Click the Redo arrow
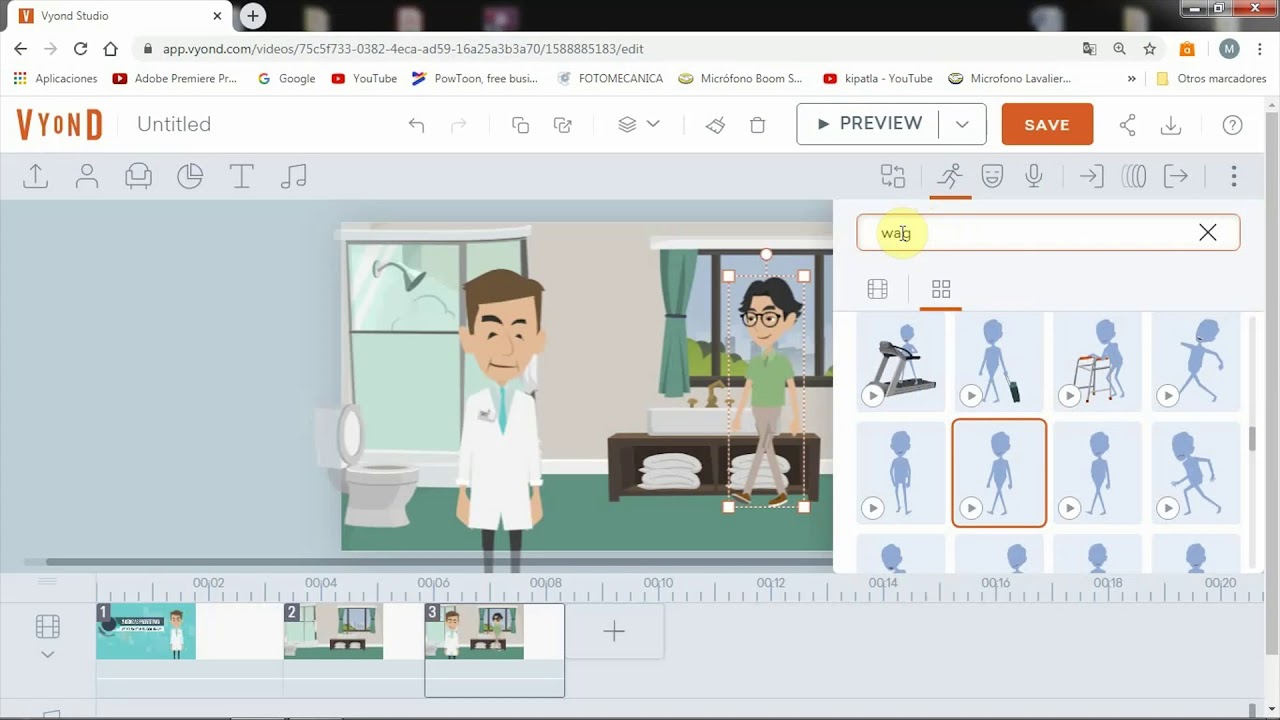The height and width of the screenshot is (720, 1280). [459, 125]
